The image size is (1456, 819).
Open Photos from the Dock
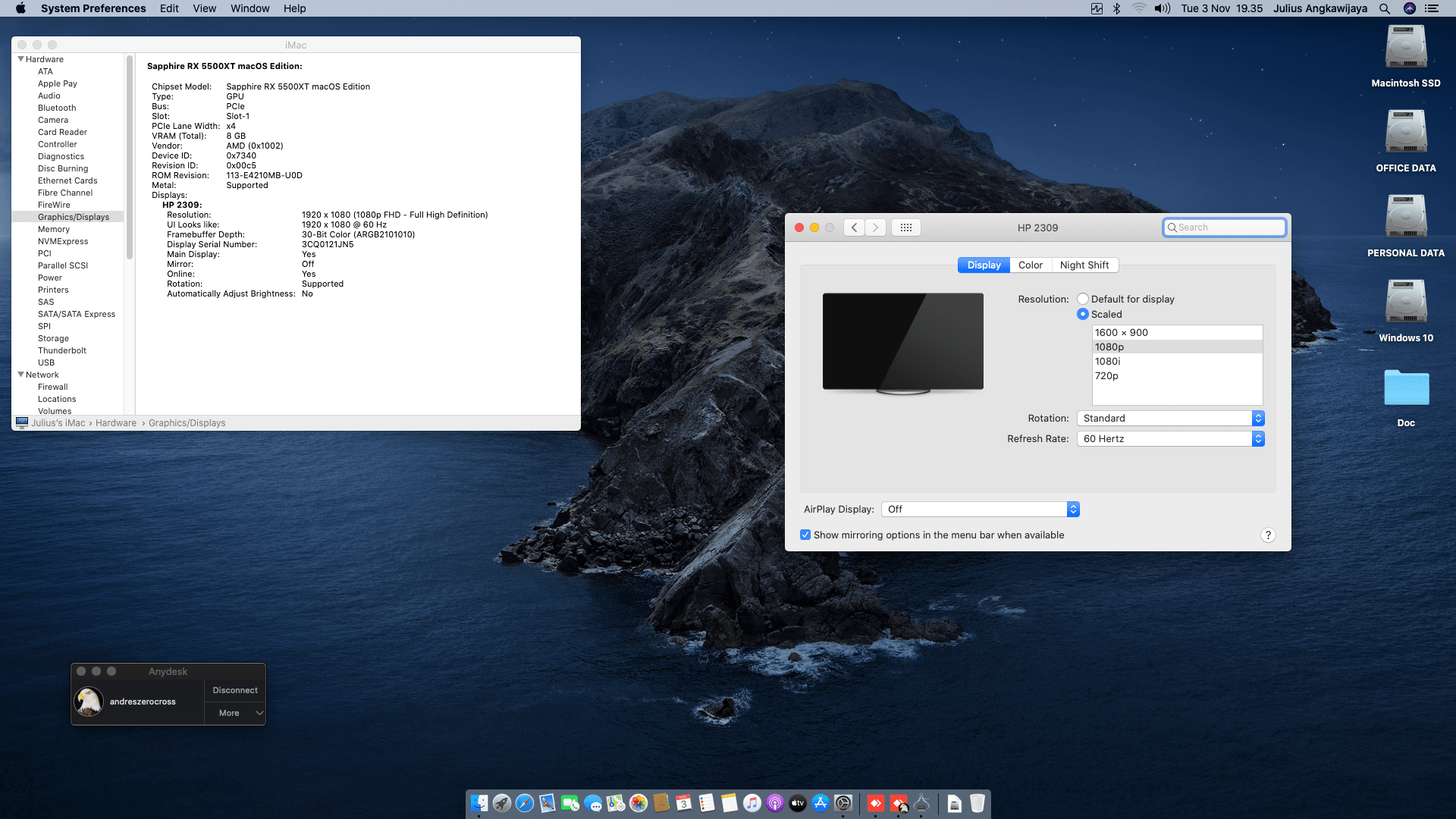[x=639, y=803]
